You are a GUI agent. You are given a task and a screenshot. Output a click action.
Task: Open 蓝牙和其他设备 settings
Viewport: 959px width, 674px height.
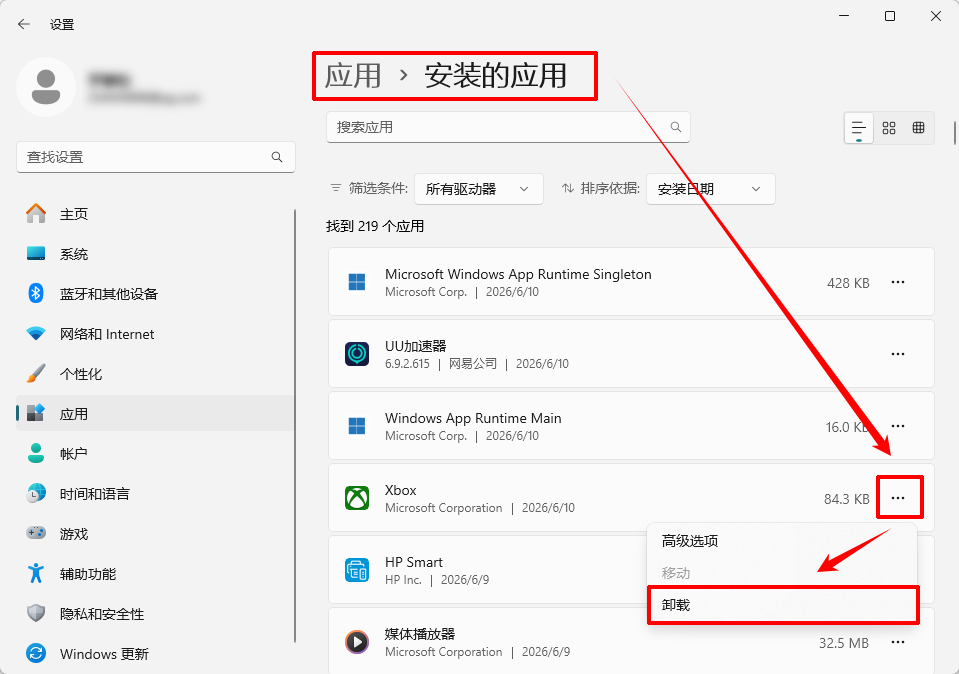(x=156, y=294)
